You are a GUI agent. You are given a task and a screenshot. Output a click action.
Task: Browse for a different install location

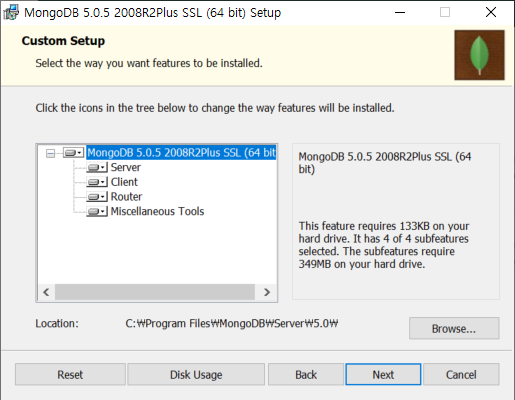(x=454, y=328)
